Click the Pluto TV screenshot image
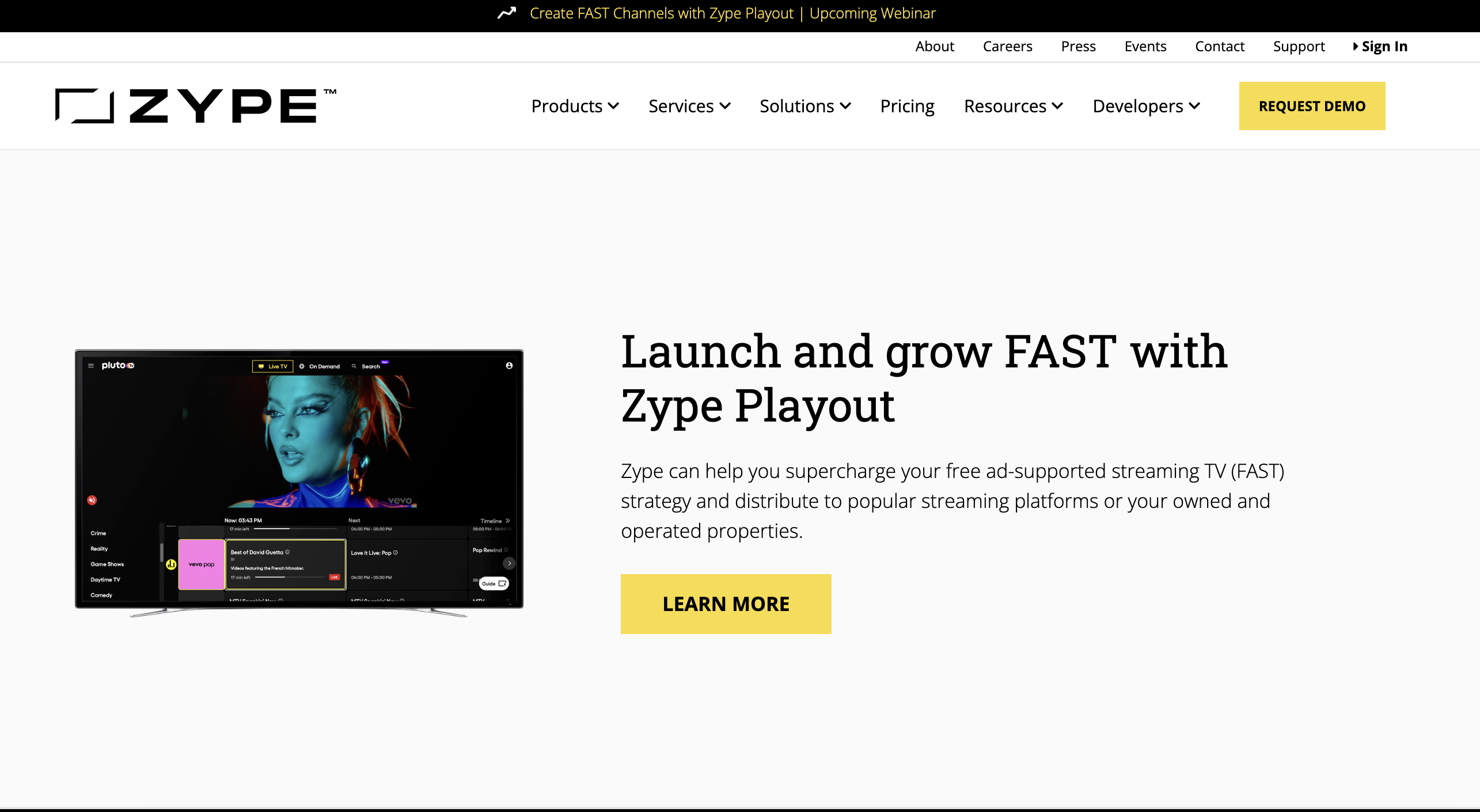Viewport: 1480px width, 812px height. (299, 483)
